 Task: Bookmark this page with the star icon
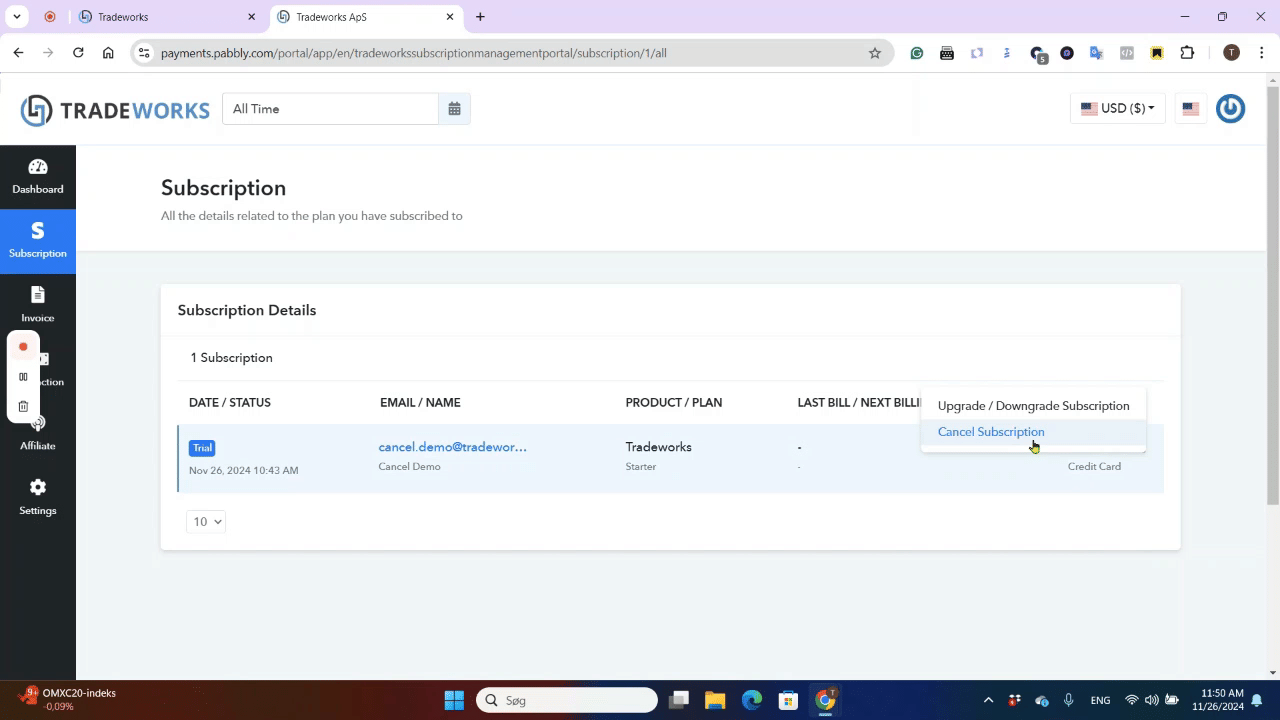click(x=875, y=53)
